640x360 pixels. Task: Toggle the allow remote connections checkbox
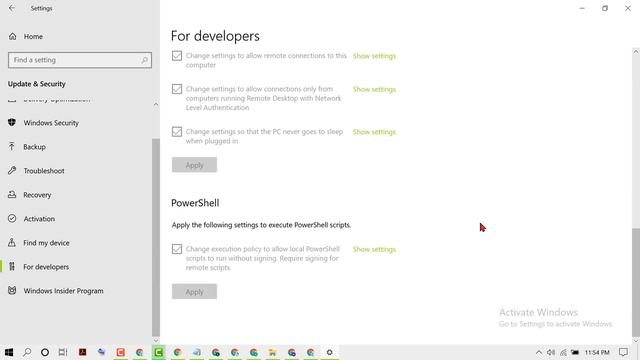[177, 56]
